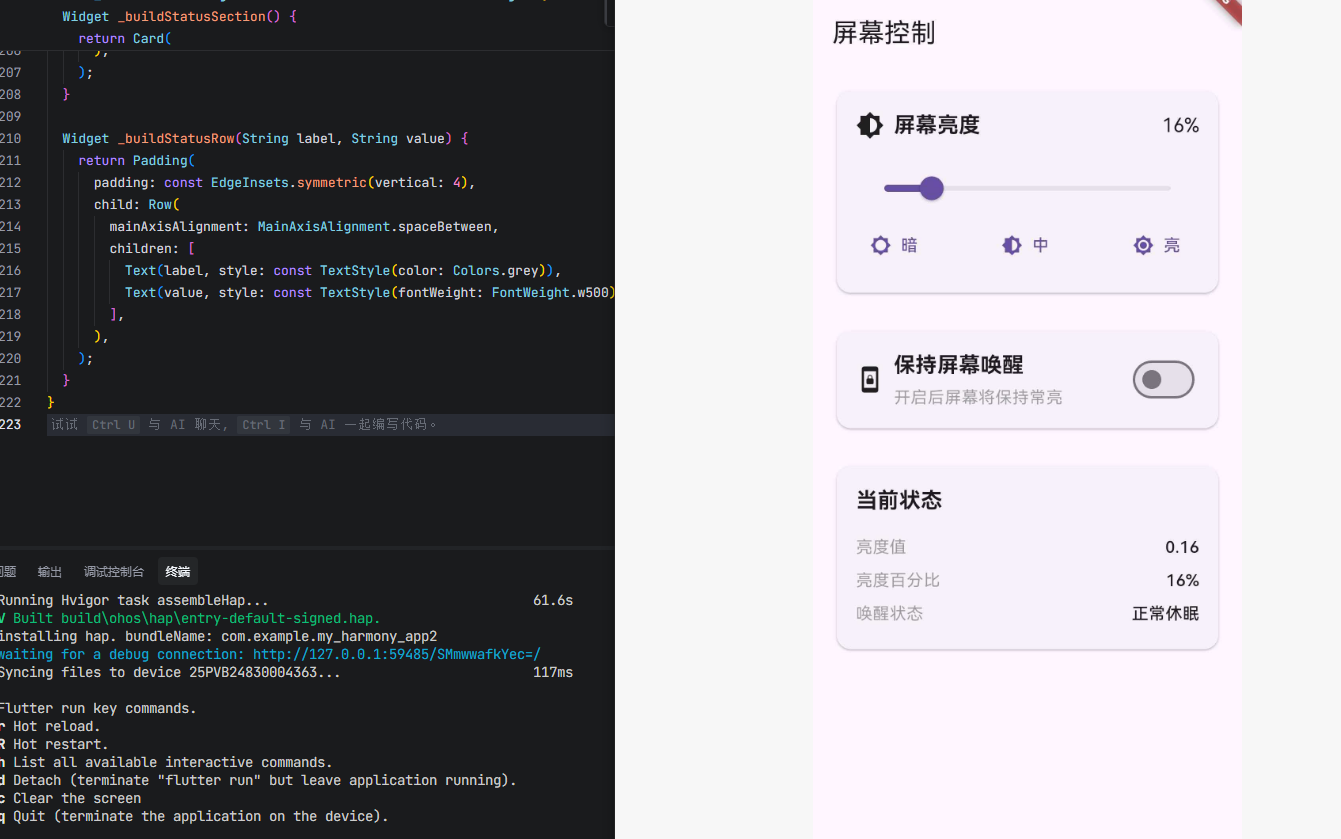Click the 当前状态 card header
1341x839 pixels.
pyautogui.click(x=897, y=500)
